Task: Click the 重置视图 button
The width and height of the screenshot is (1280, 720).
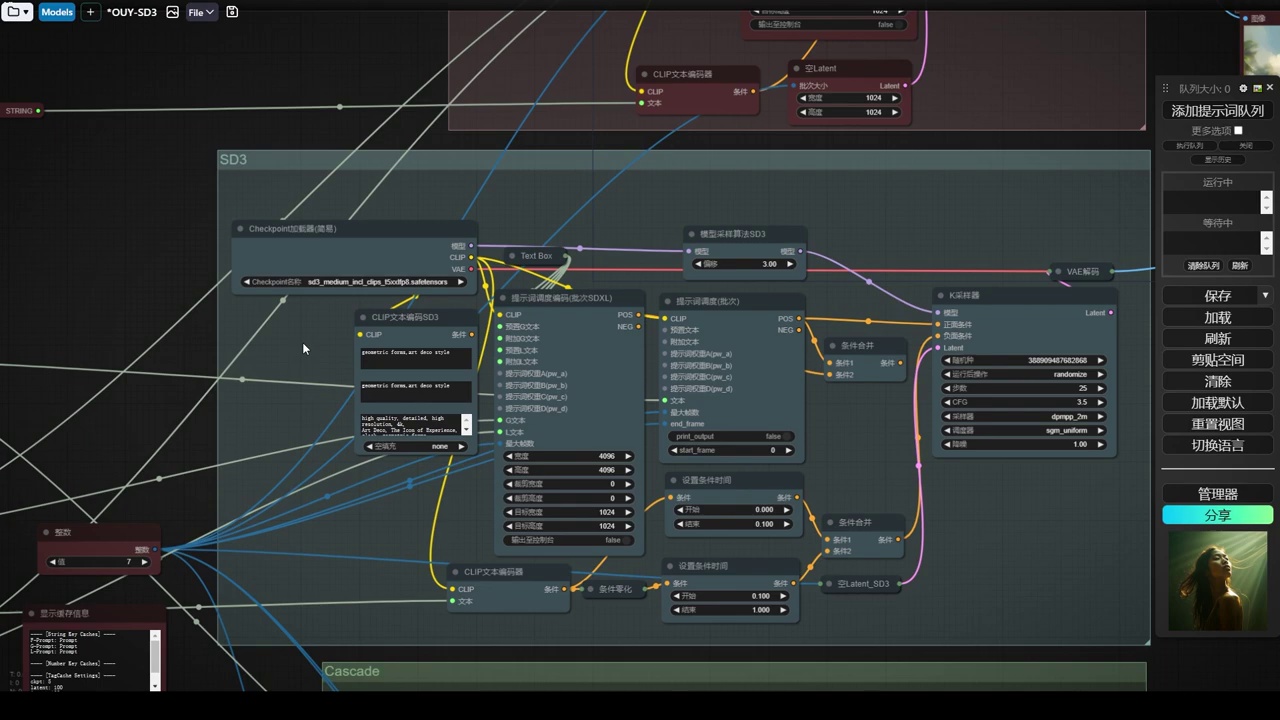Action: pos(1217,424)
